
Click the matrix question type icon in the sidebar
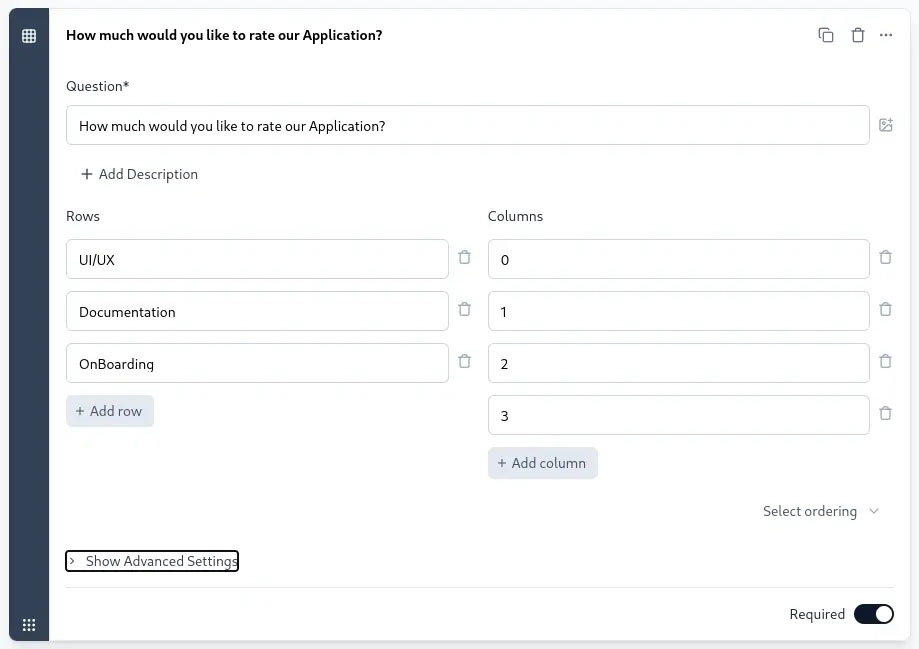tap(29, 36)
